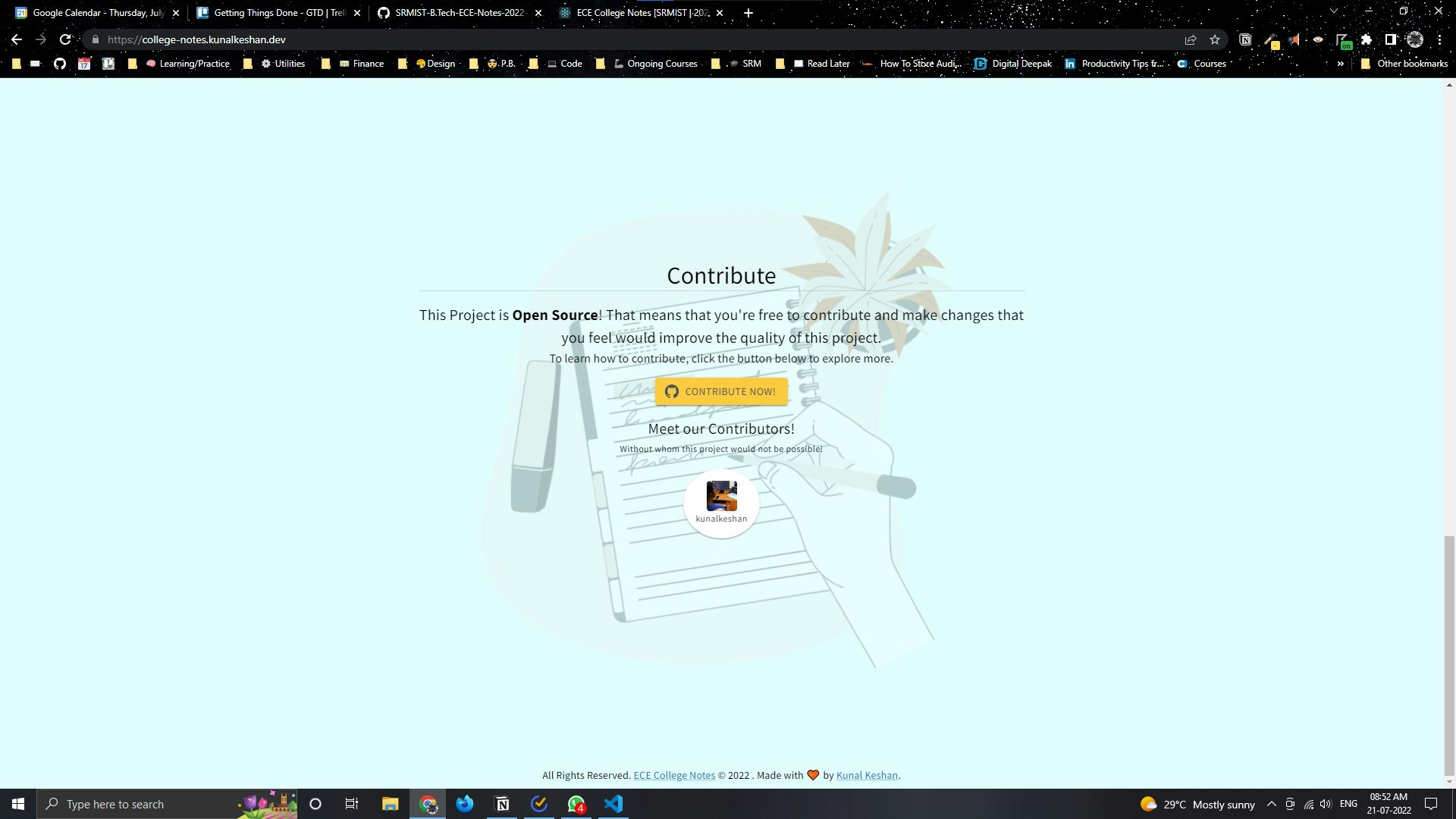Click the page vertical scrollbar thumb

[x=1449, y=656]
